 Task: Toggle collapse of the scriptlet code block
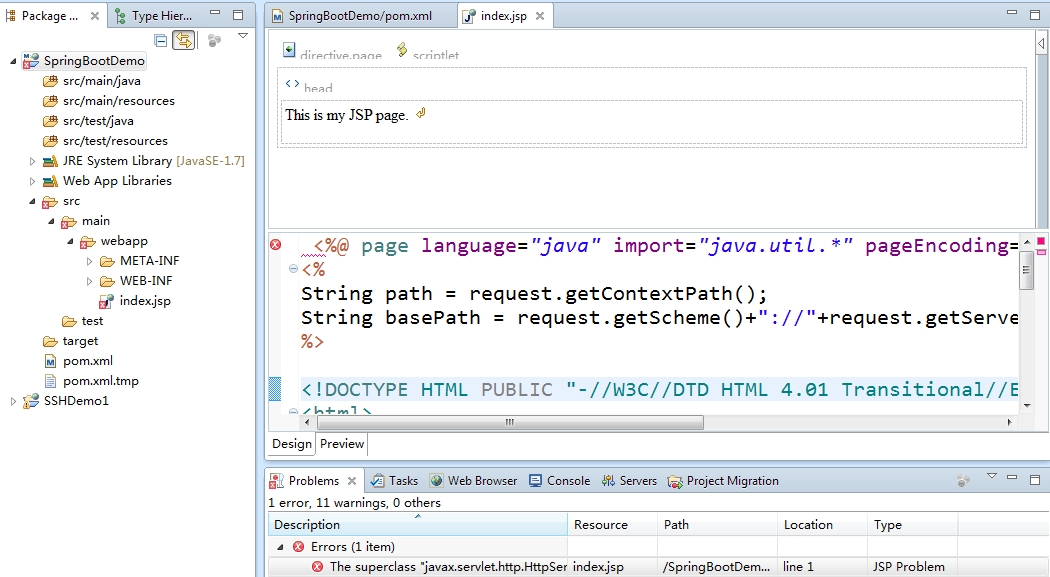(292, 268)
